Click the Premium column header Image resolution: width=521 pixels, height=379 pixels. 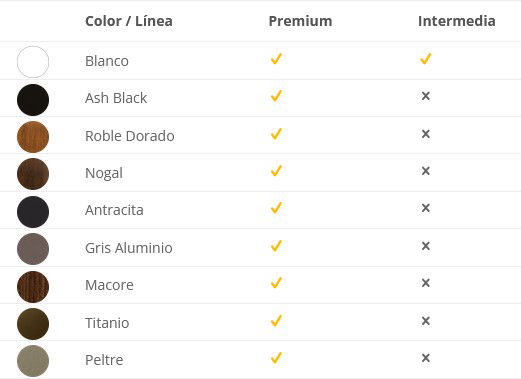(x=300, y=21)
